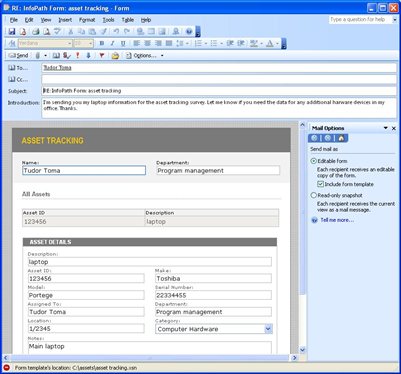The image size is (401, 374).
Task: Click the Serial Number field containing 22334455
Action: tap(213, 295)
